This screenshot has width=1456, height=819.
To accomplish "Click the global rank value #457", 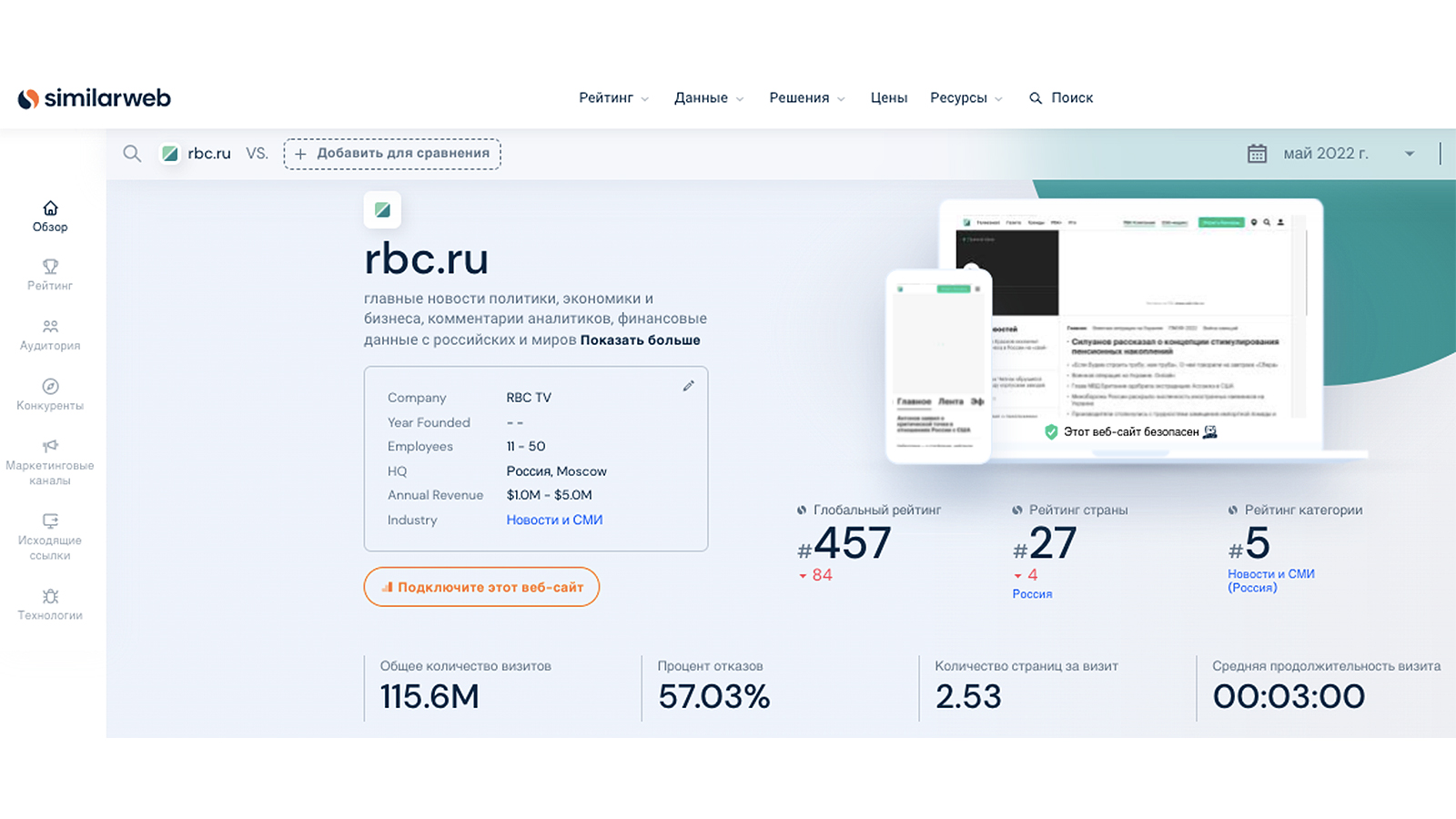I will tap(844, 543).
